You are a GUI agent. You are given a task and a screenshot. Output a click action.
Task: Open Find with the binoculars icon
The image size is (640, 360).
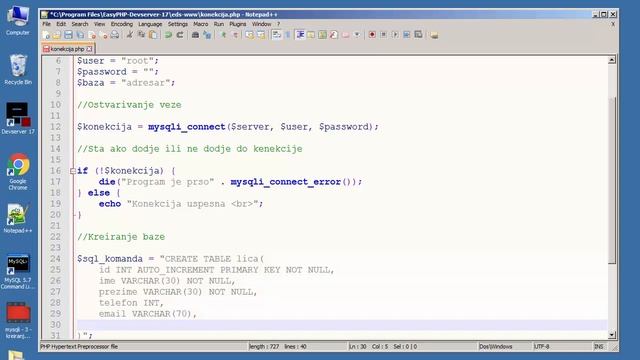[x=195, y=35]
